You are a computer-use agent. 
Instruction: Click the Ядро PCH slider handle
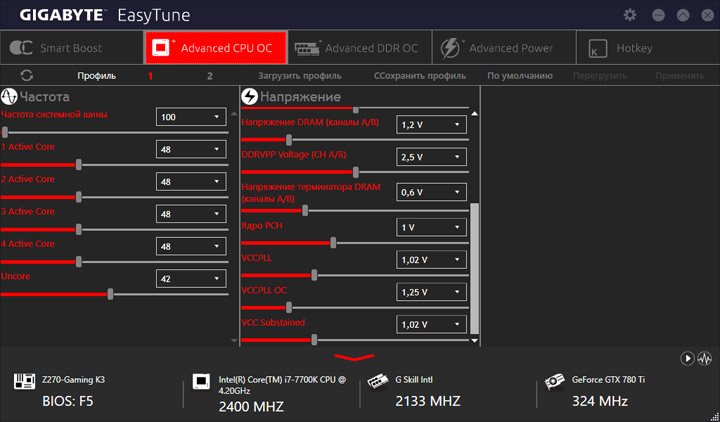pyautogui.click(x=333, y=243)
